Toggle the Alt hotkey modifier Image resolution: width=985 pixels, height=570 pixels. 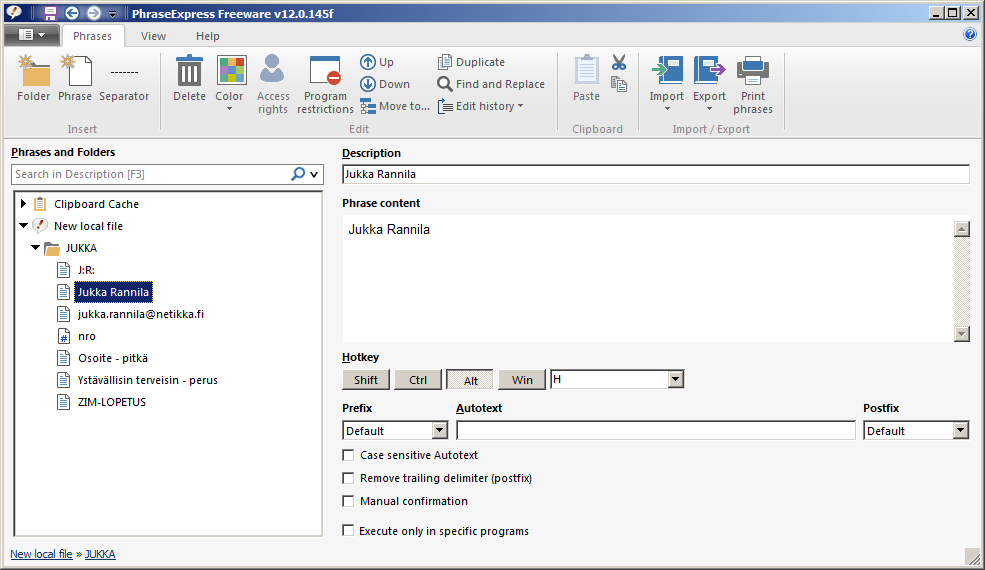pyautogui.click(x=470, y=380)
